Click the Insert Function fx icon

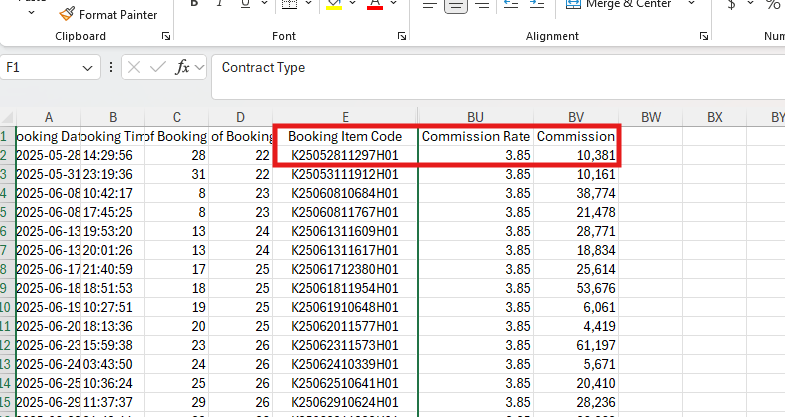point(182,68)
